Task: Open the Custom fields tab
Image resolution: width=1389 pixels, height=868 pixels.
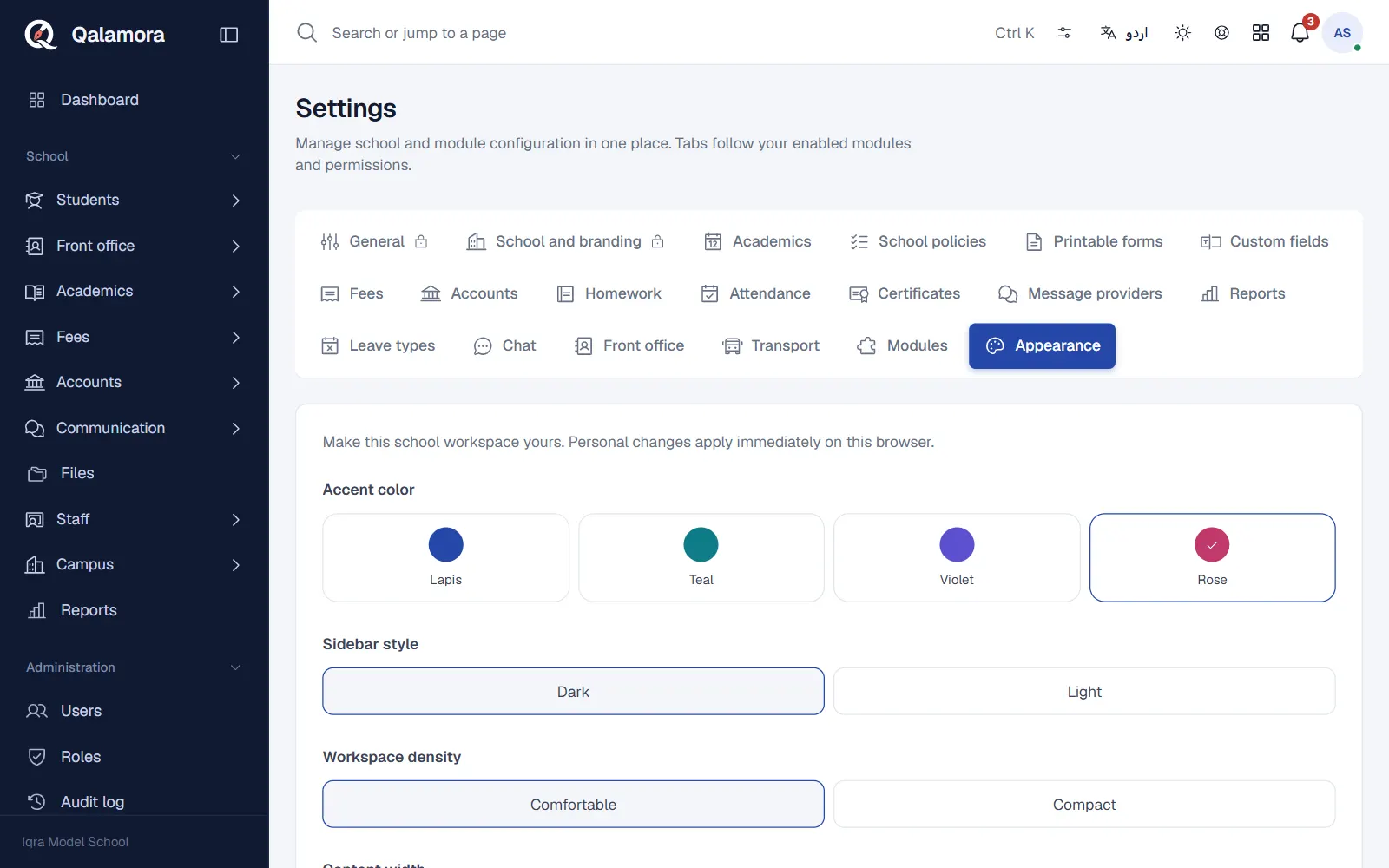Action: pos(1265,241)
